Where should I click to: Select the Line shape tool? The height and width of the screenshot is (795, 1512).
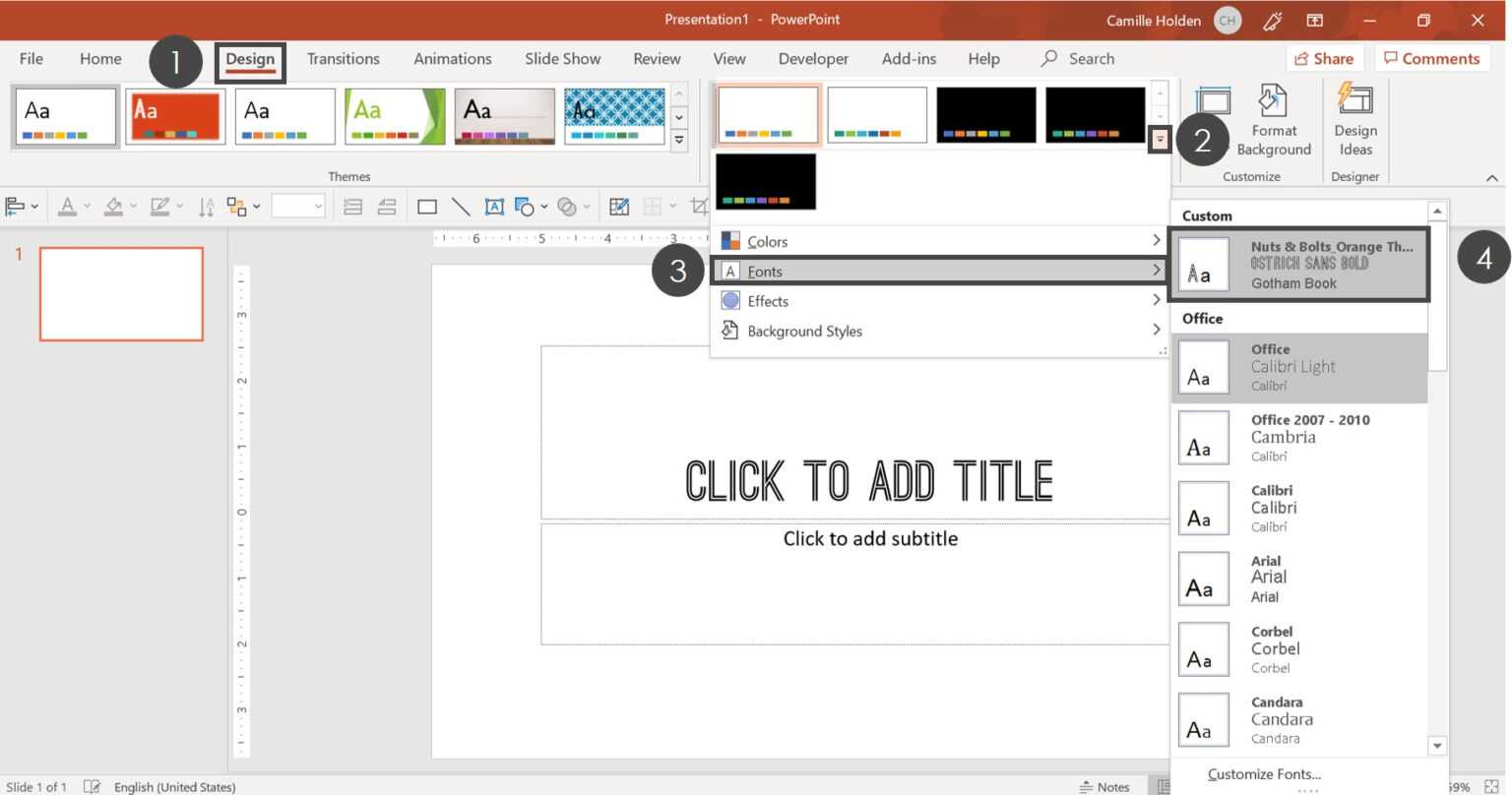click(460, 207)
